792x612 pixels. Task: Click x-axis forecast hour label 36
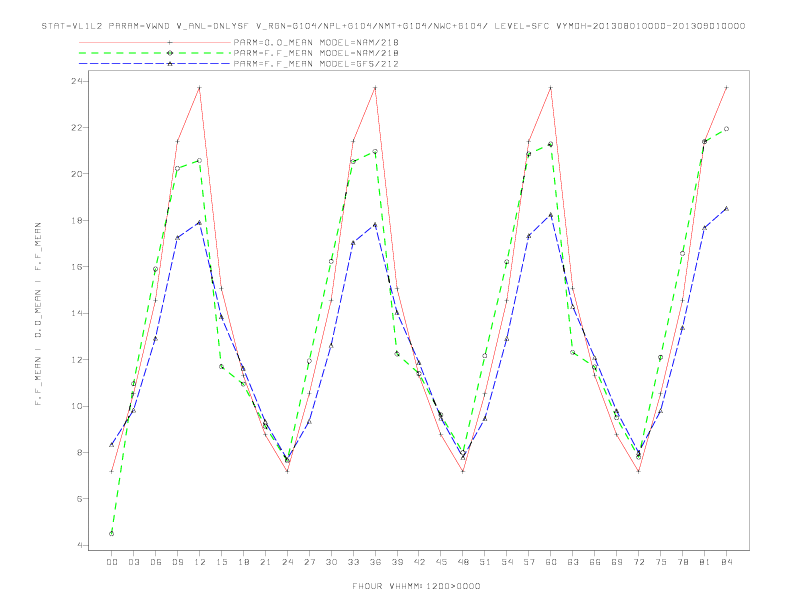(x=375, y=562)
